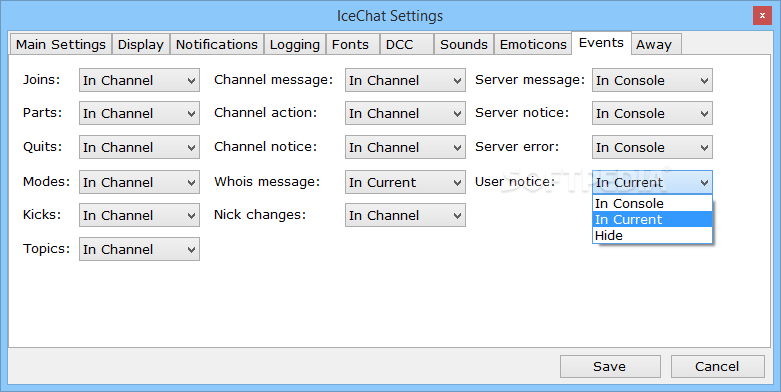Screen dimensions: 781x392
Task: Open the Channel notice dropdown
Action: tap(405, 147)
